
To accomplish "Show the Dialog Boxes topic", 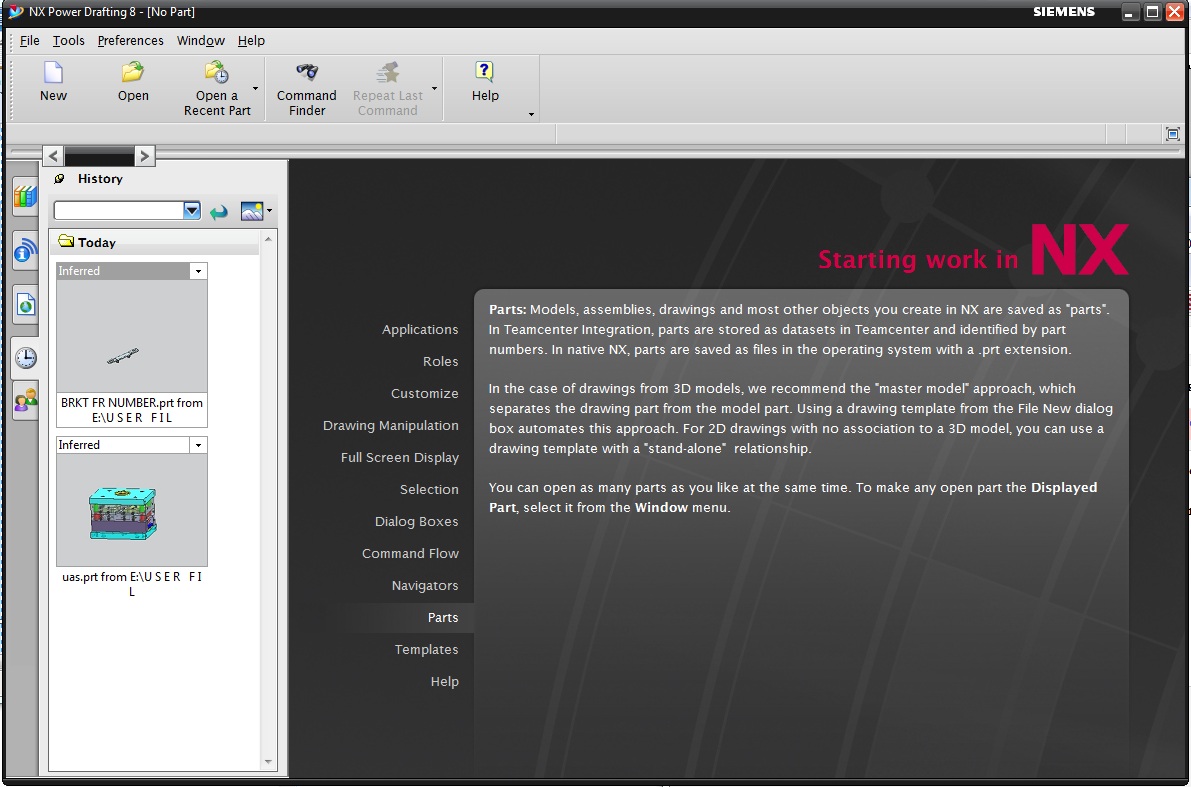I will click(x=416, y=522).
